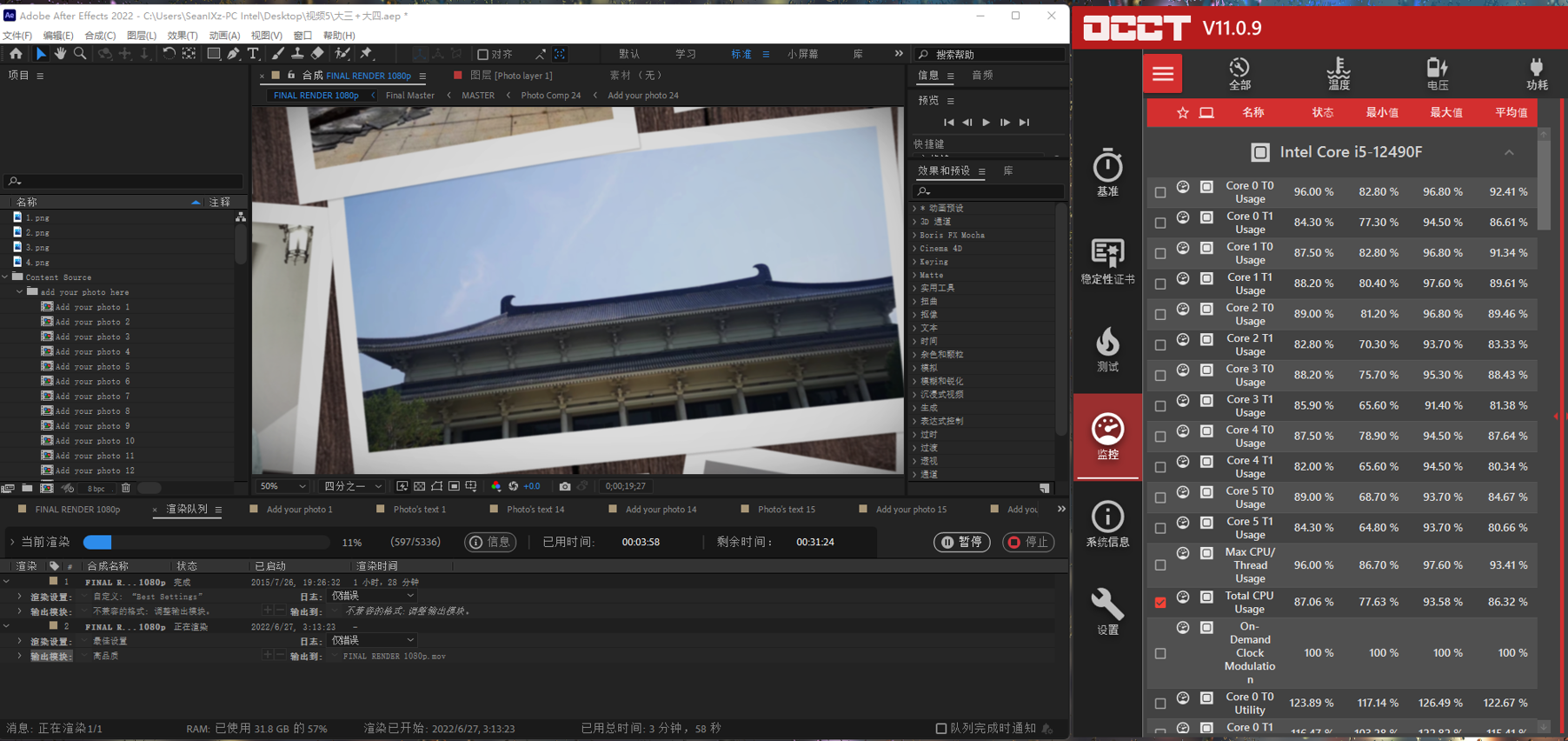1568x741 pixels.
Task: Check the Core 0 T0 Usage checkbox
Action: tap(1160, 192)
